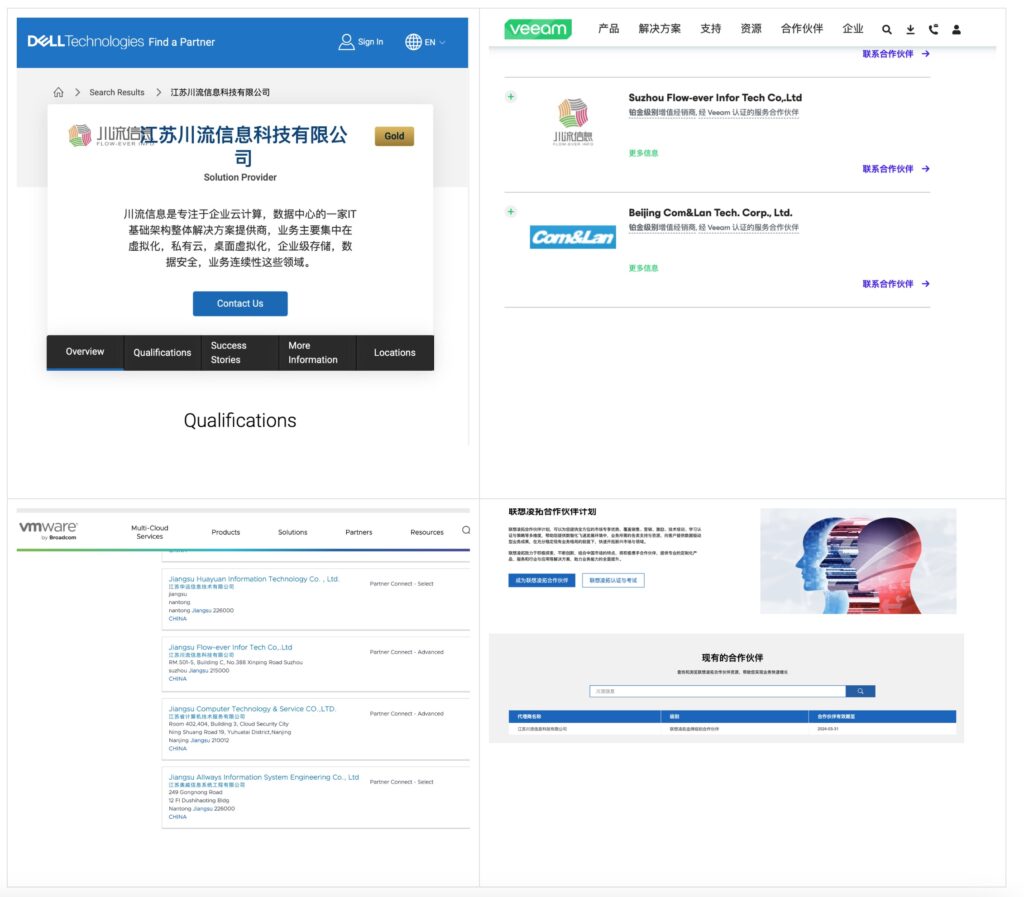Open the Veeam 支持 menu
The height and width of the screenshot is (897, 1024).
711,29
